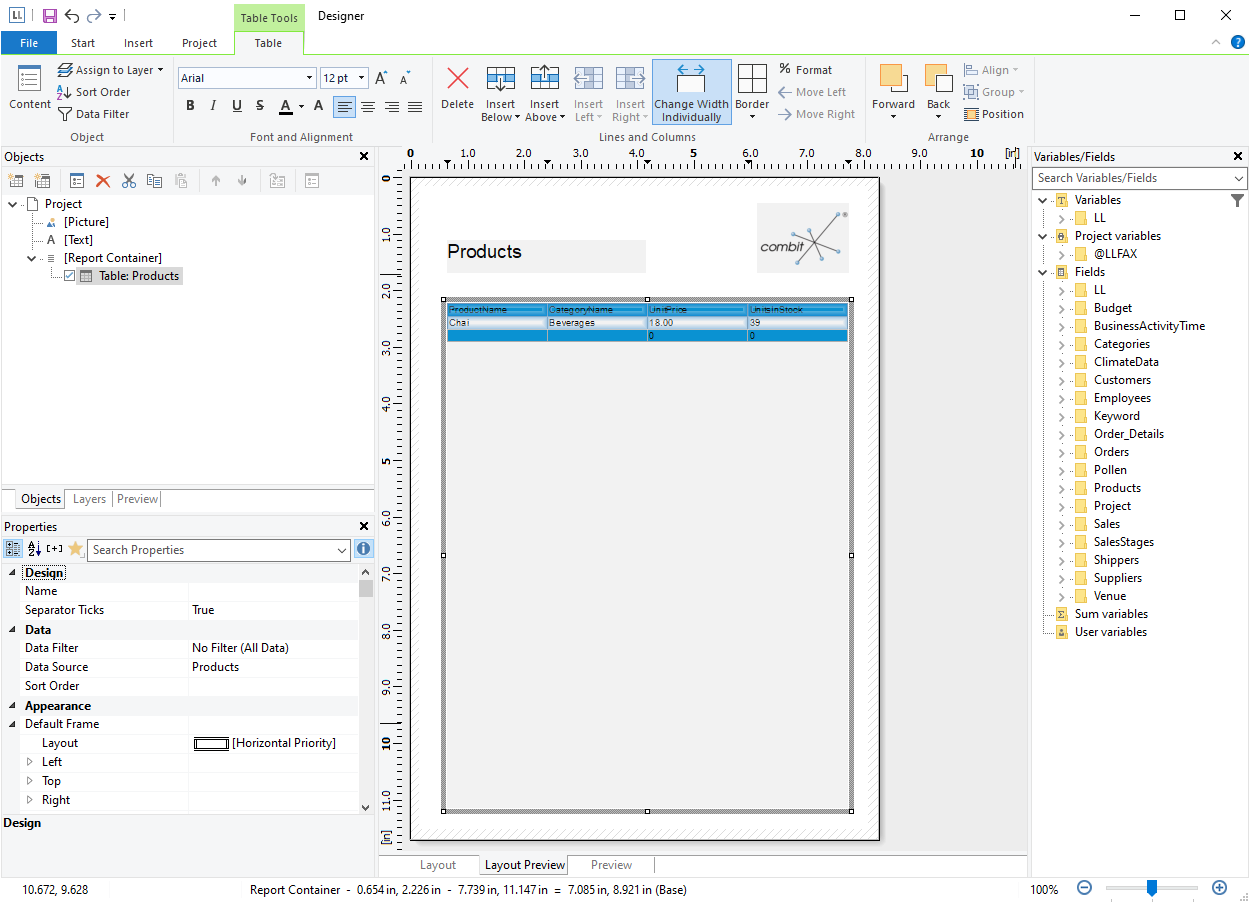The width and height of the screenshot is (1250, 903).
Task: Toggle Change Width Individually
Action: coord(691,91)
